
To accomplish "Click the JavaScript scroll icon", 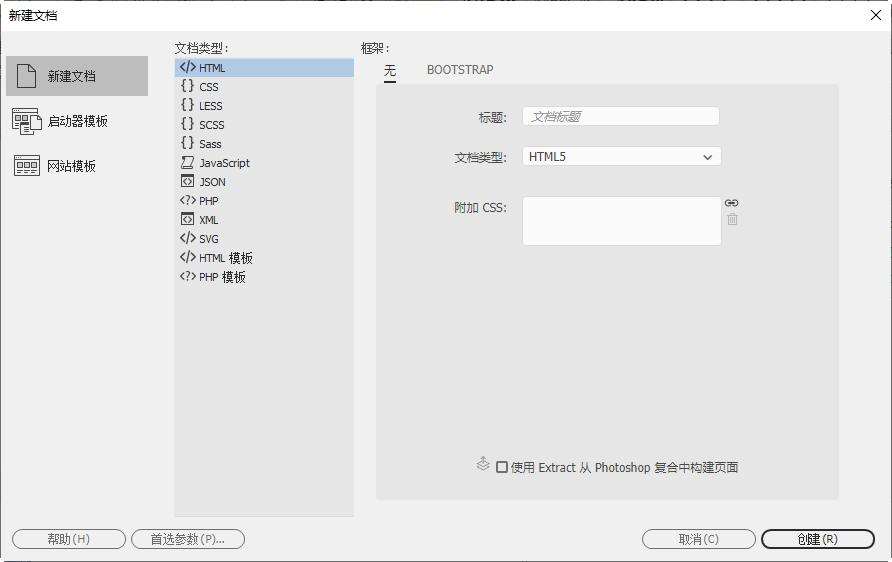I will [187, 163].
